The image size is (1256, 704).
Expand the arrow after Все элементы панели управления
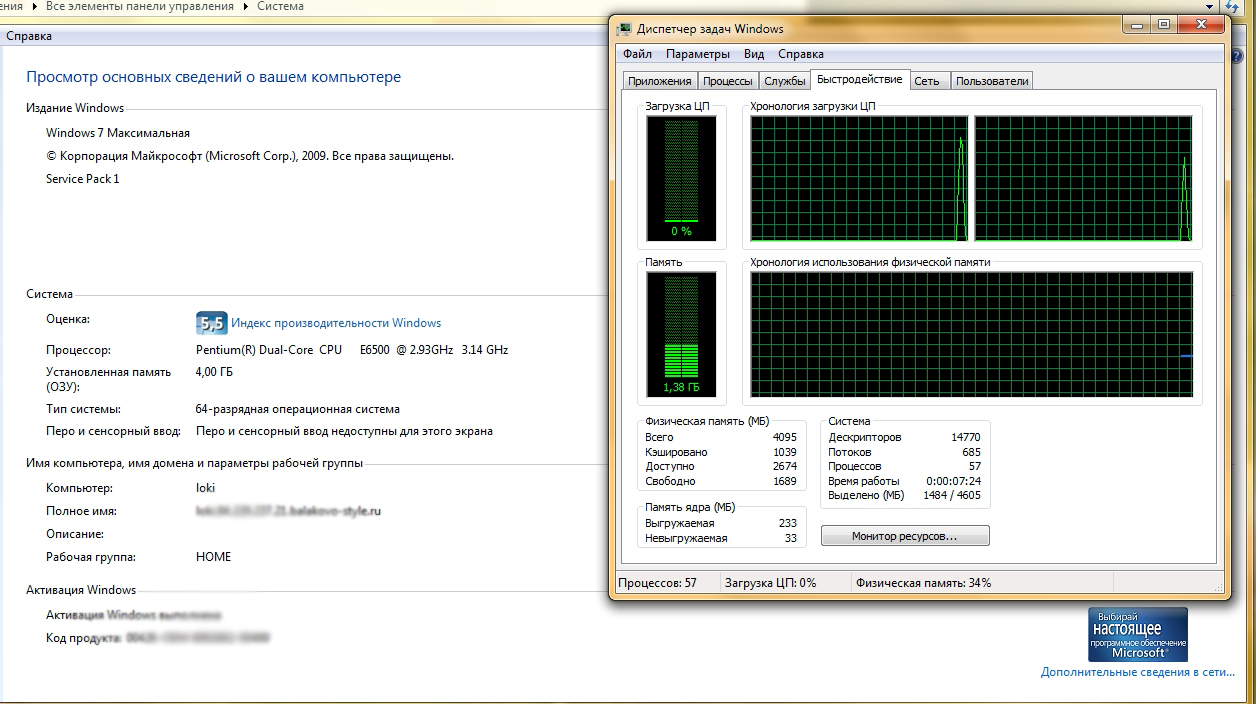pos(246,6)
